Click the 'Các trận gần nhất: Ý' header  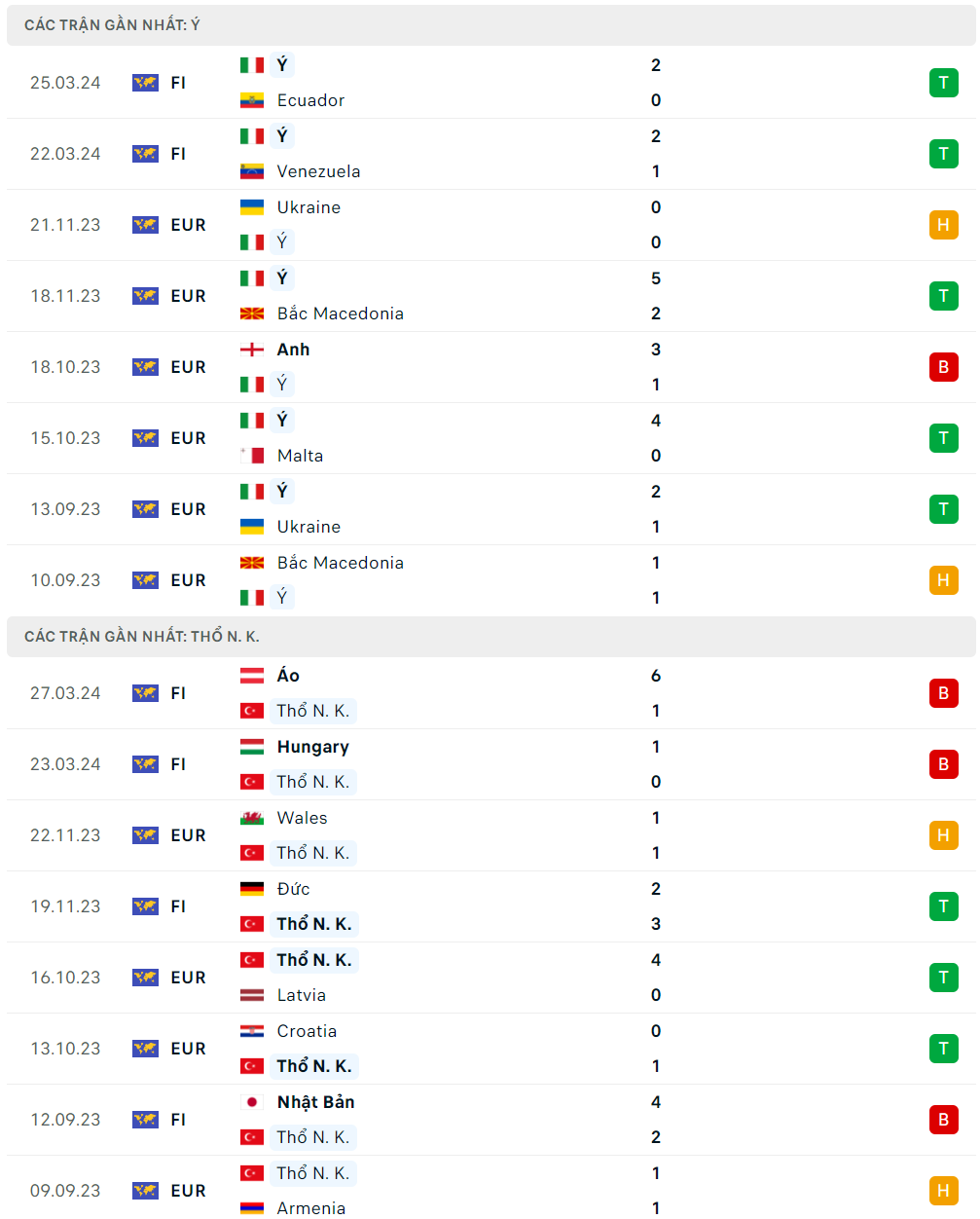pyautogui.click(x=112, y=25)
